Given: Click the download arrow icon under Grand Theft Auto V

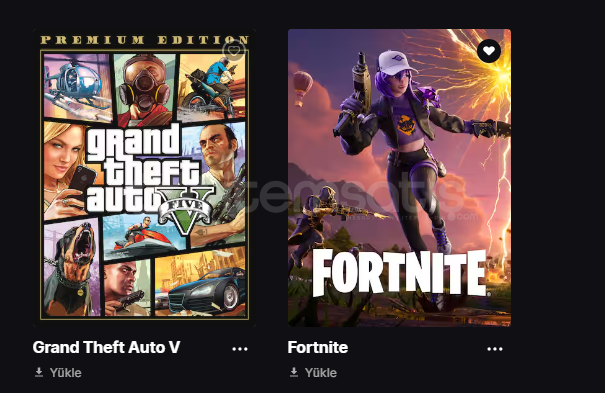Looking at the screenshot, I should pyautogui.click(x=39, y=372).
